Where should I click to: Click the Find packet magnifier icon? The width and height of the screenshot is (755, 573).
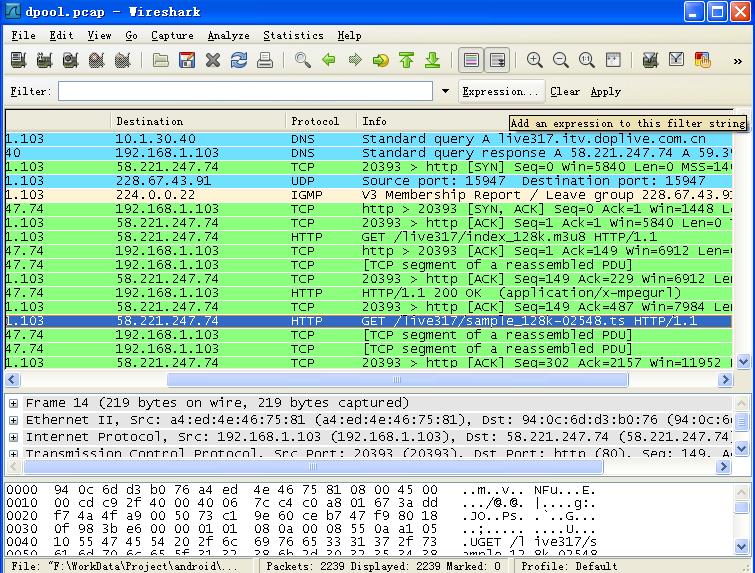(x=302, y=61)
